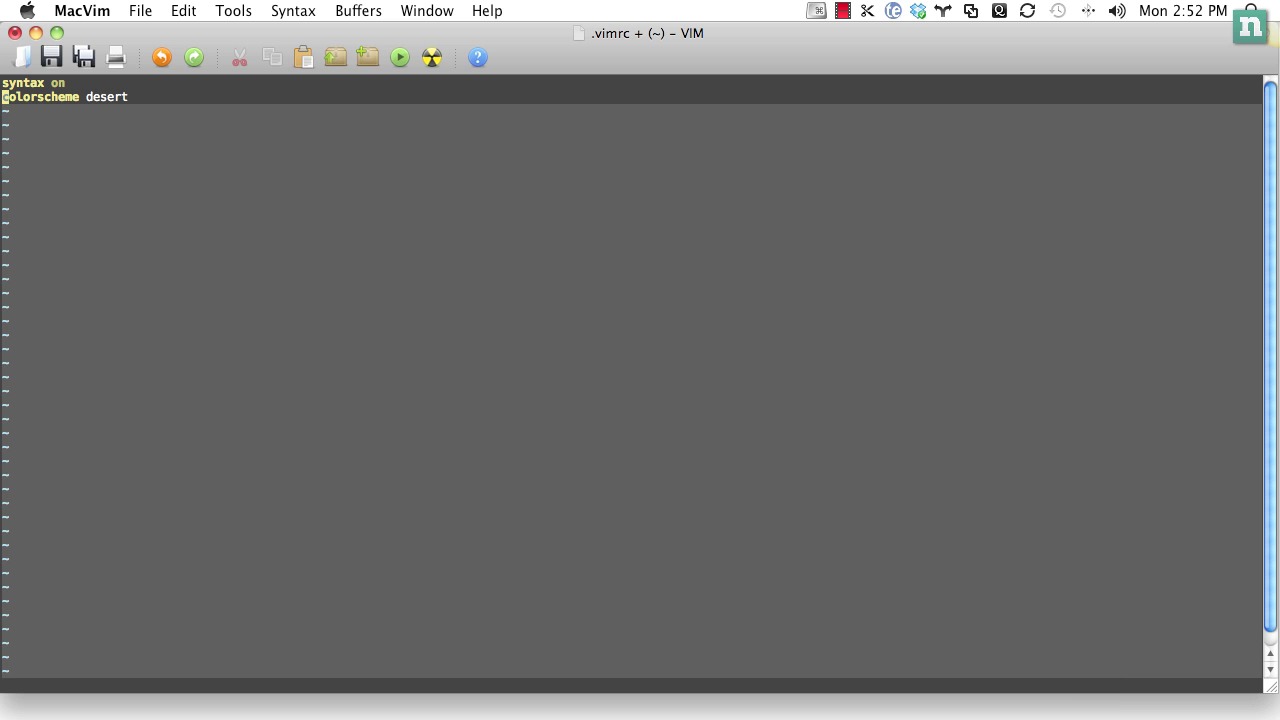1280x720 pixels.
Task: Click the yellow radioactive Make icon
Action: tap(432, 58)
